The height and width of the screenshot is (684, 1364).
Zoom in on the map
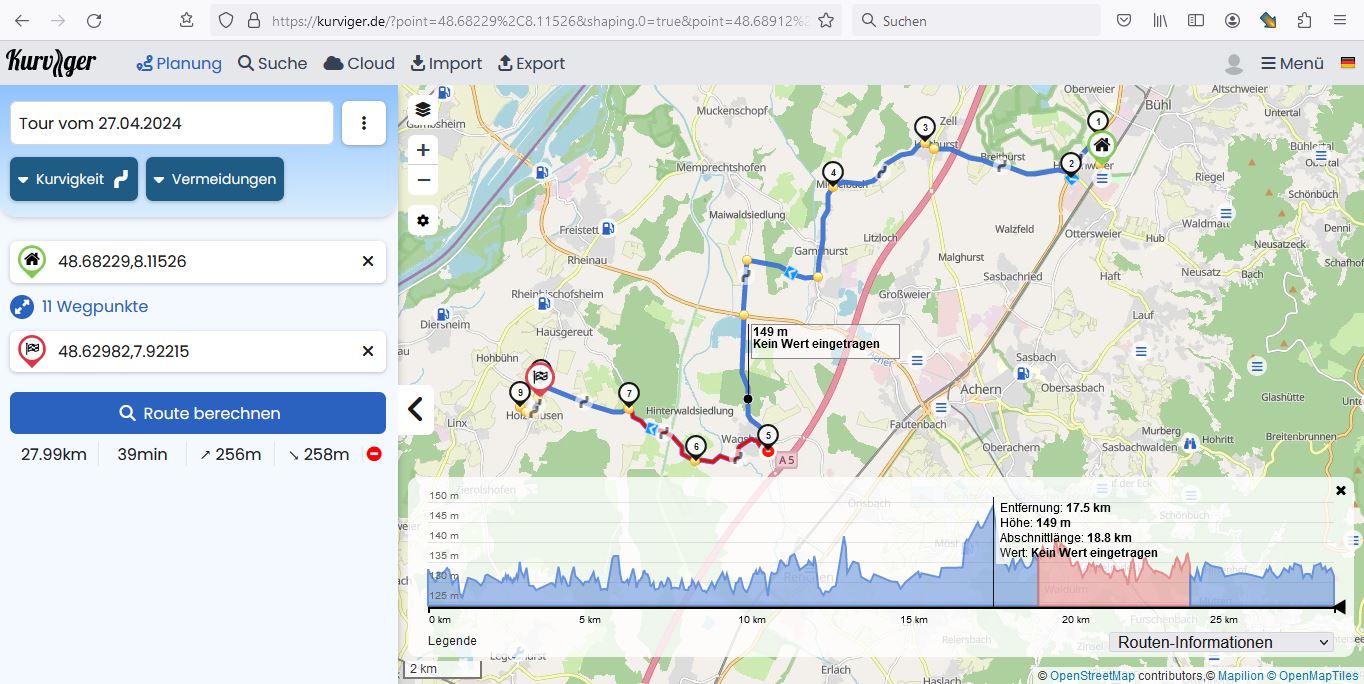pos(423,150)
